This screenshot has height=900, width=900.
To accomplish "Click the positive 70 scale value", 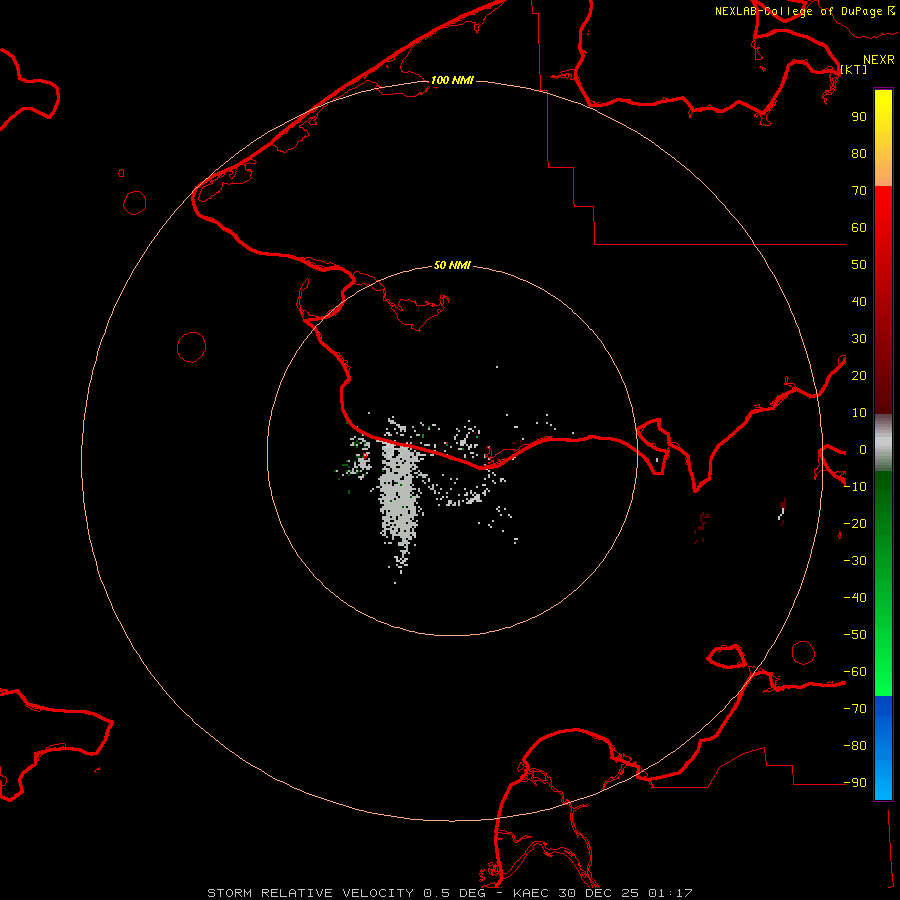I will (x=859, y=191).
